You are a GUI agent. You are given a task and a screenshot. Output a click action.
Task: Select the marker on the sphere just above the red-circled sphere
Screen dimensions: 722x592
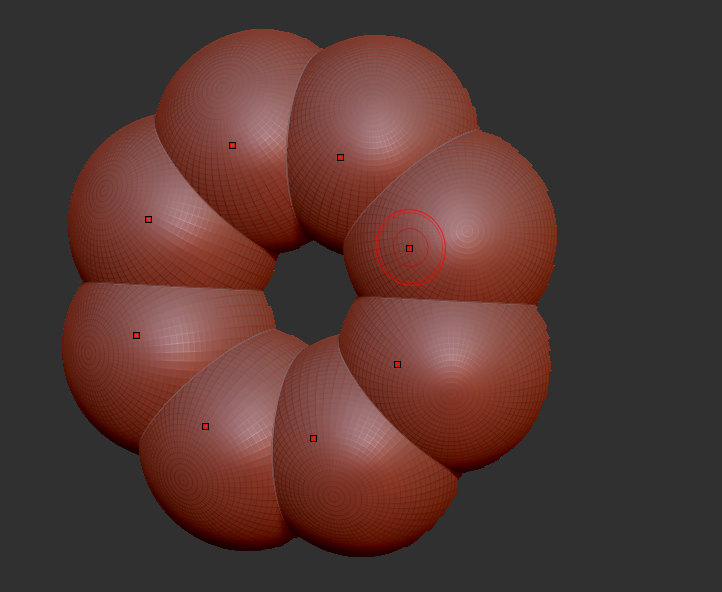point(340,157)
